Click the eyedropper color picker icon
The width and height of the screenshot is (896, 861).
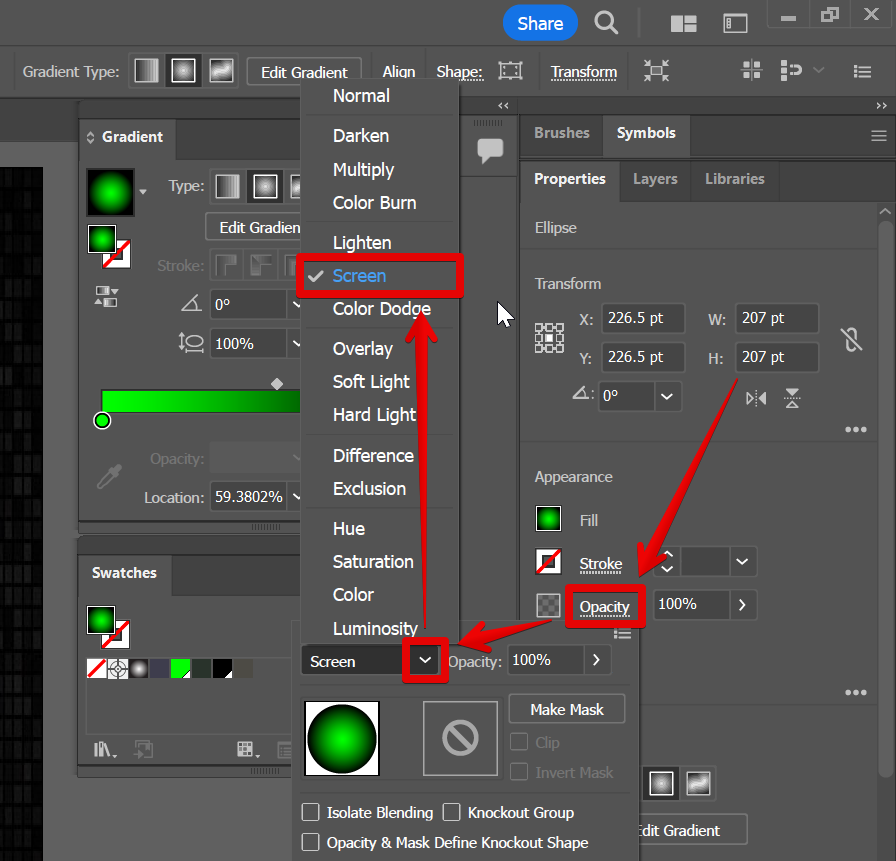108,476
